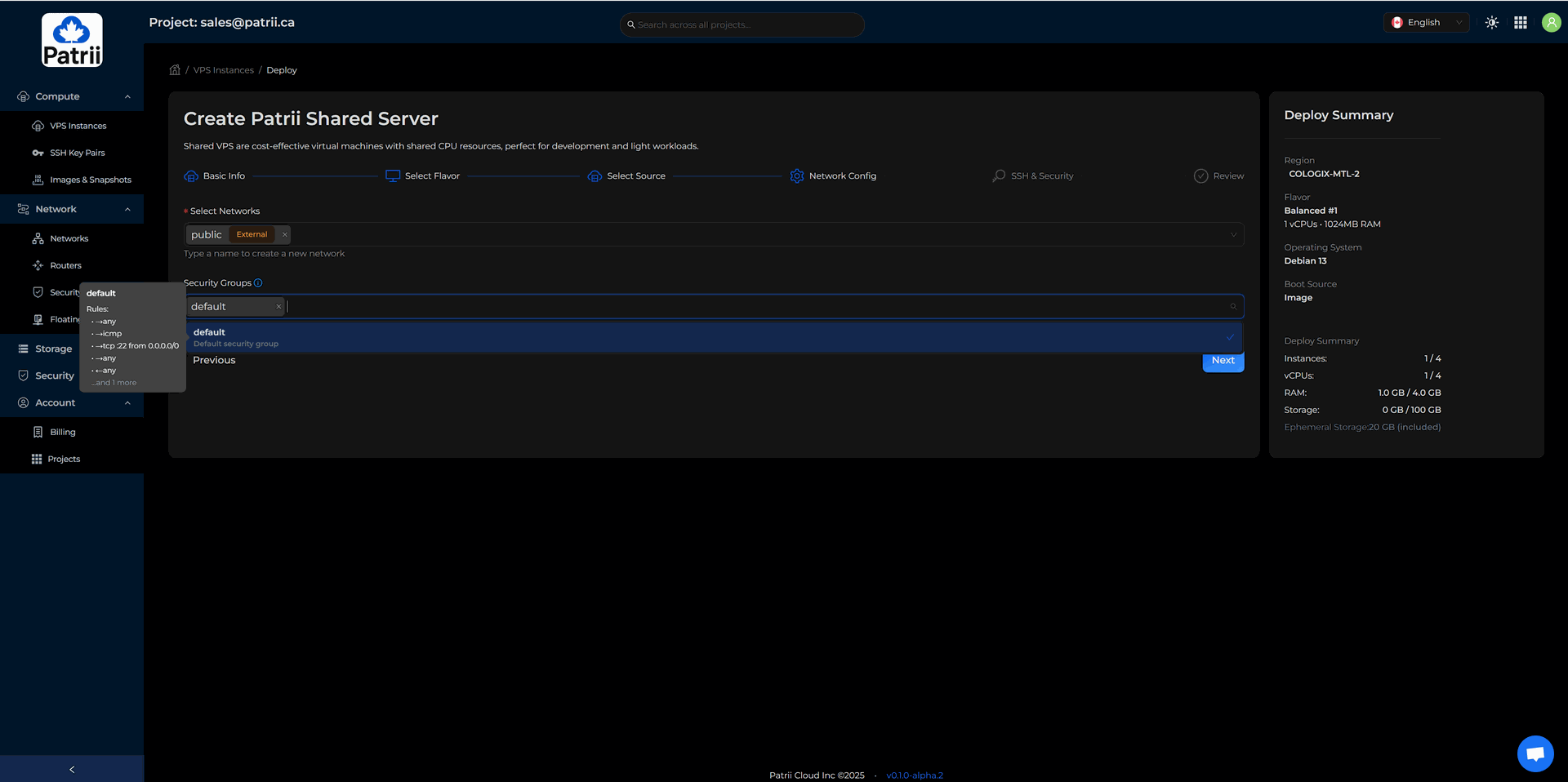Open the English language dropdown
This screenshot has height=782, width=1568.
(1426, 23)
